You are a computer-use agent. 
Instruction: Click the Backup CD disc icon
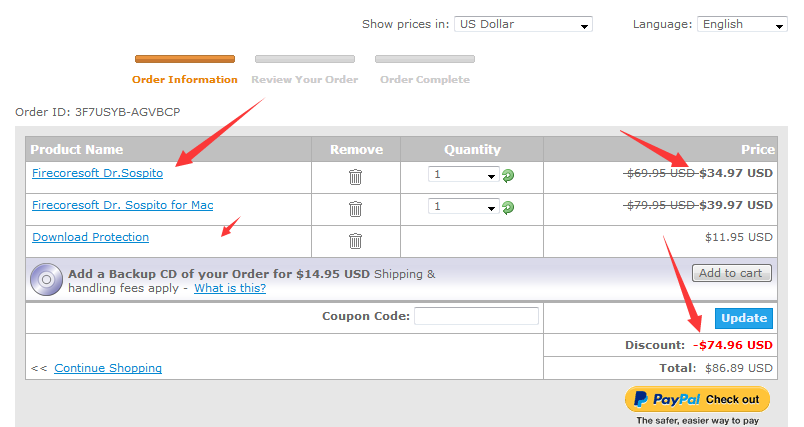[x=46, y=279]
